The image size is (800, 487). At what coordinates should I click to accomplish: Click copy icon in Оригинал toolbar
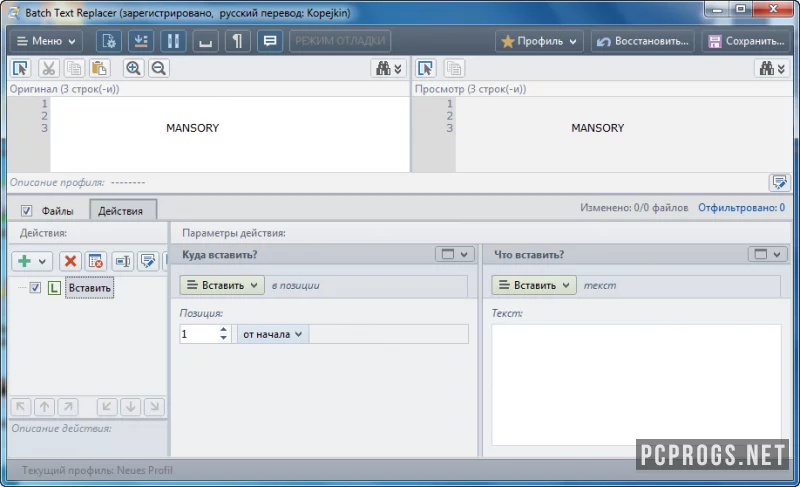(74, 68)
